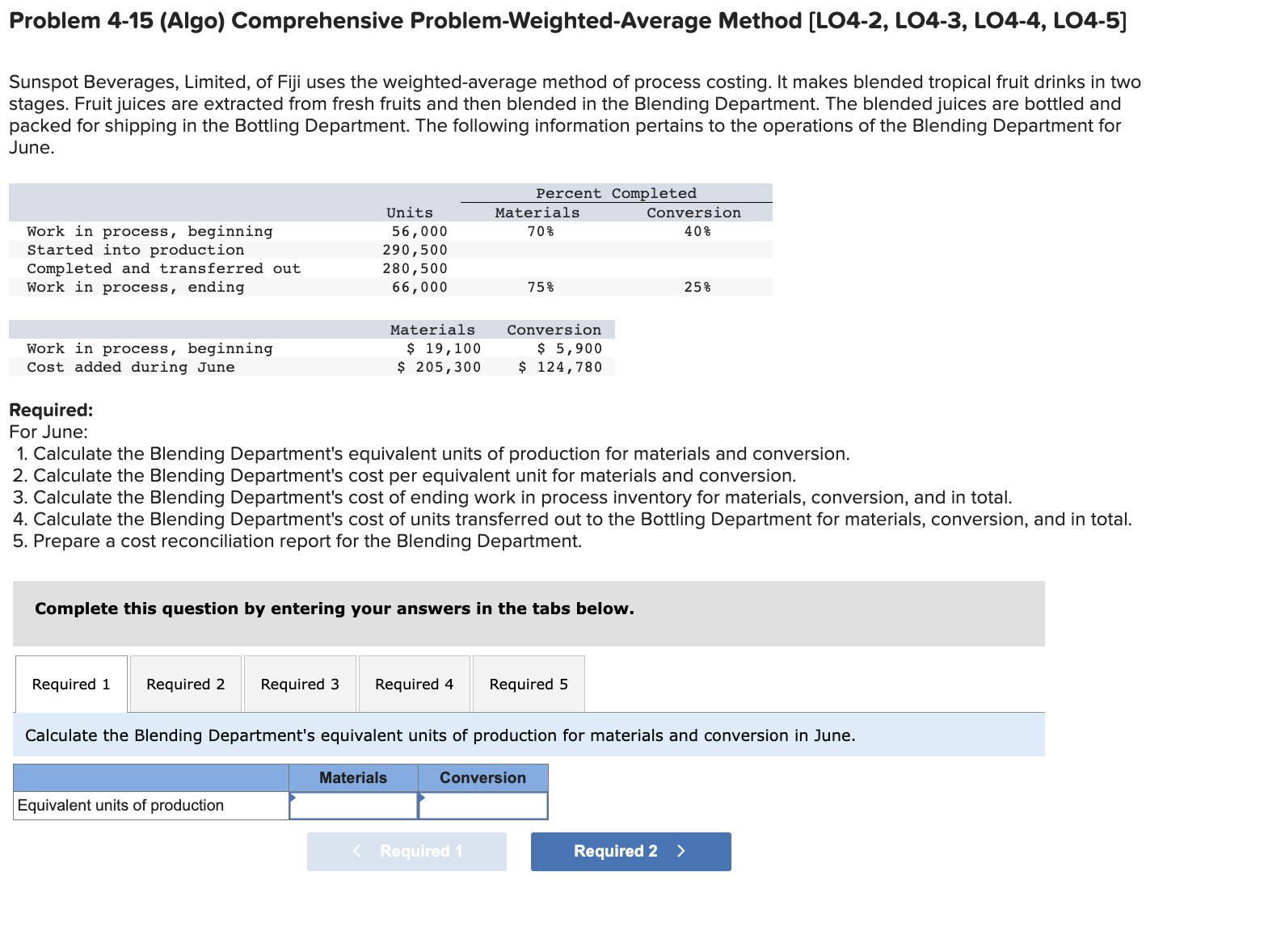Click the Required 2 navigation button
1264x952 pixels.
point(630,851)
